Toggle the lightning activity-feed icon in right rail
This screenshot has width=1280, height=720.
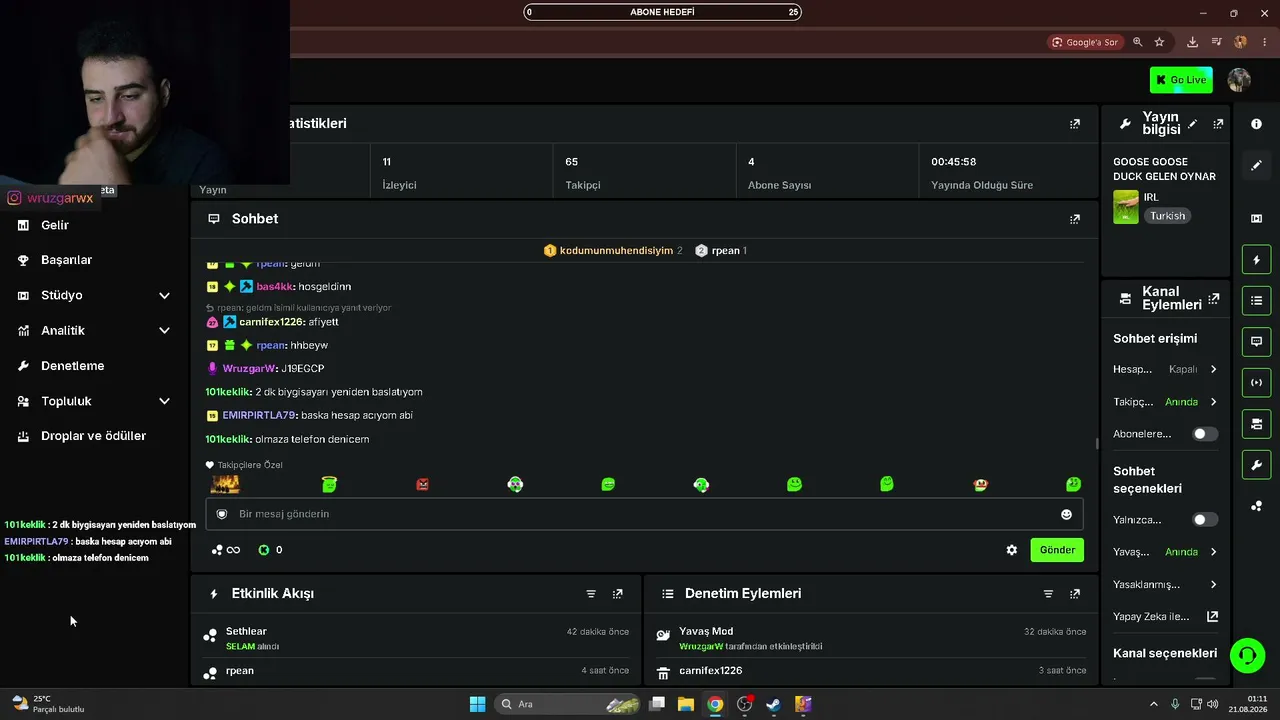point(1257,260)
